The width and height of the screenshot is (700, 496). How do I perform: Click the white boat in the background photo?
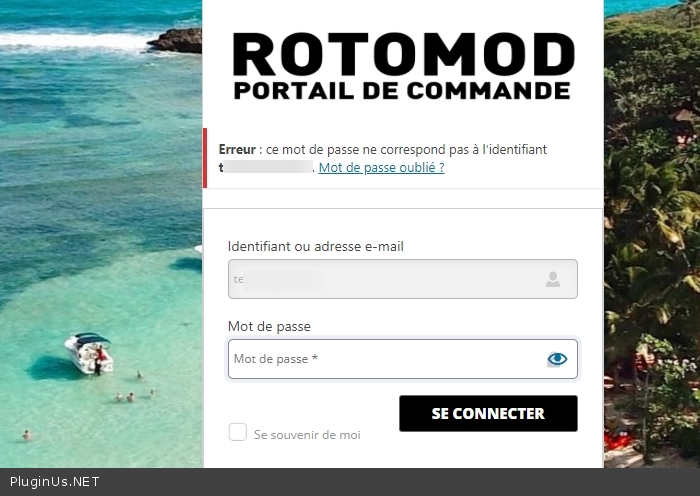[x=88, y=353]
